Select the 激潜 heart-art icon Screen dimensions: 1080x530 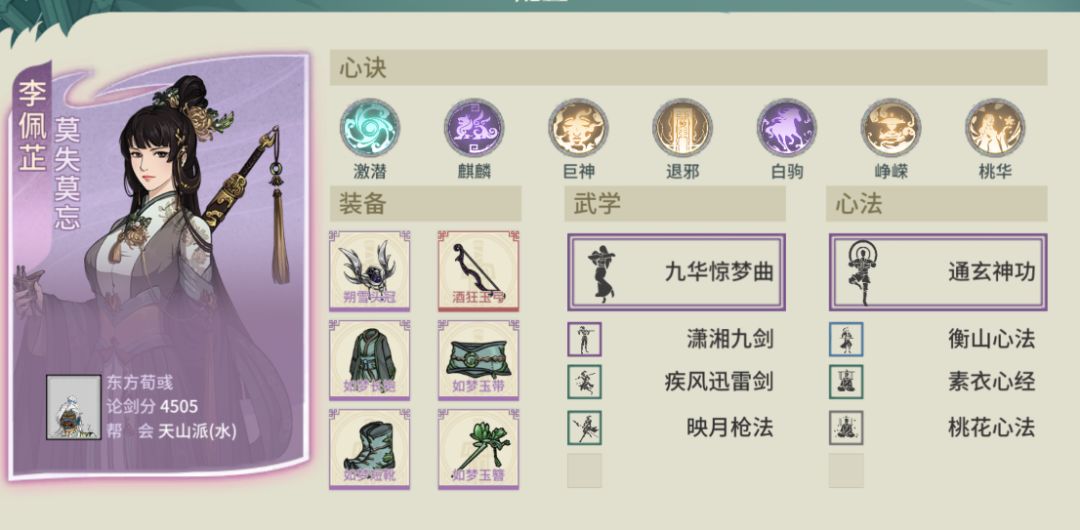click(x=370, y=128)
